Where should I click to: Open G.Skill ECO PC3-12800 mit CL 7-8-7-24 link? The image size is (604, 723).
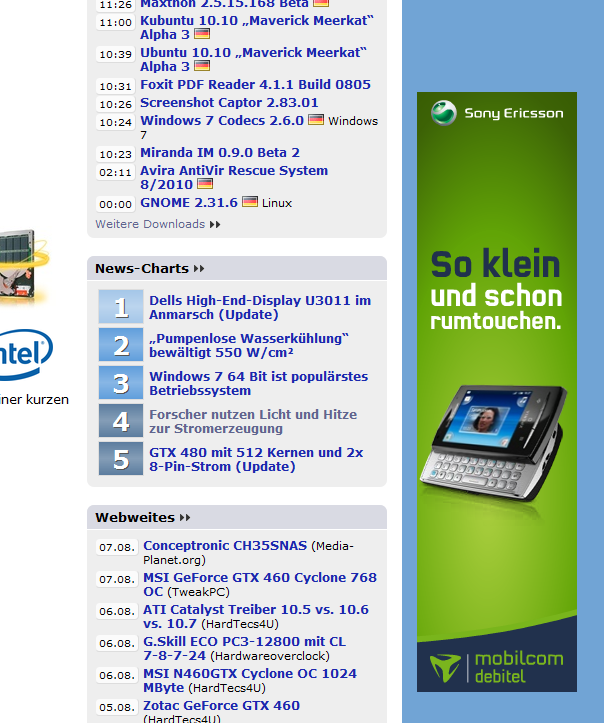pyautogui.click(x=244, y=648)
